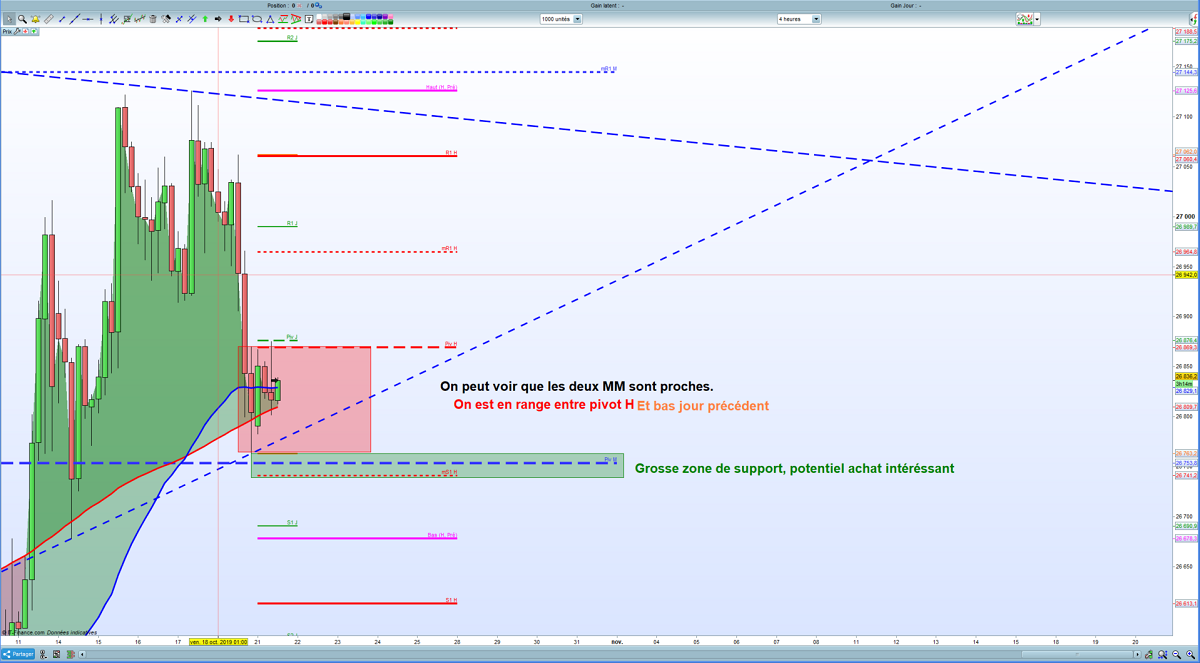
Task: Select annotation 'On peut voir que les deux MM sont proches.'
Action: [577, 386]
